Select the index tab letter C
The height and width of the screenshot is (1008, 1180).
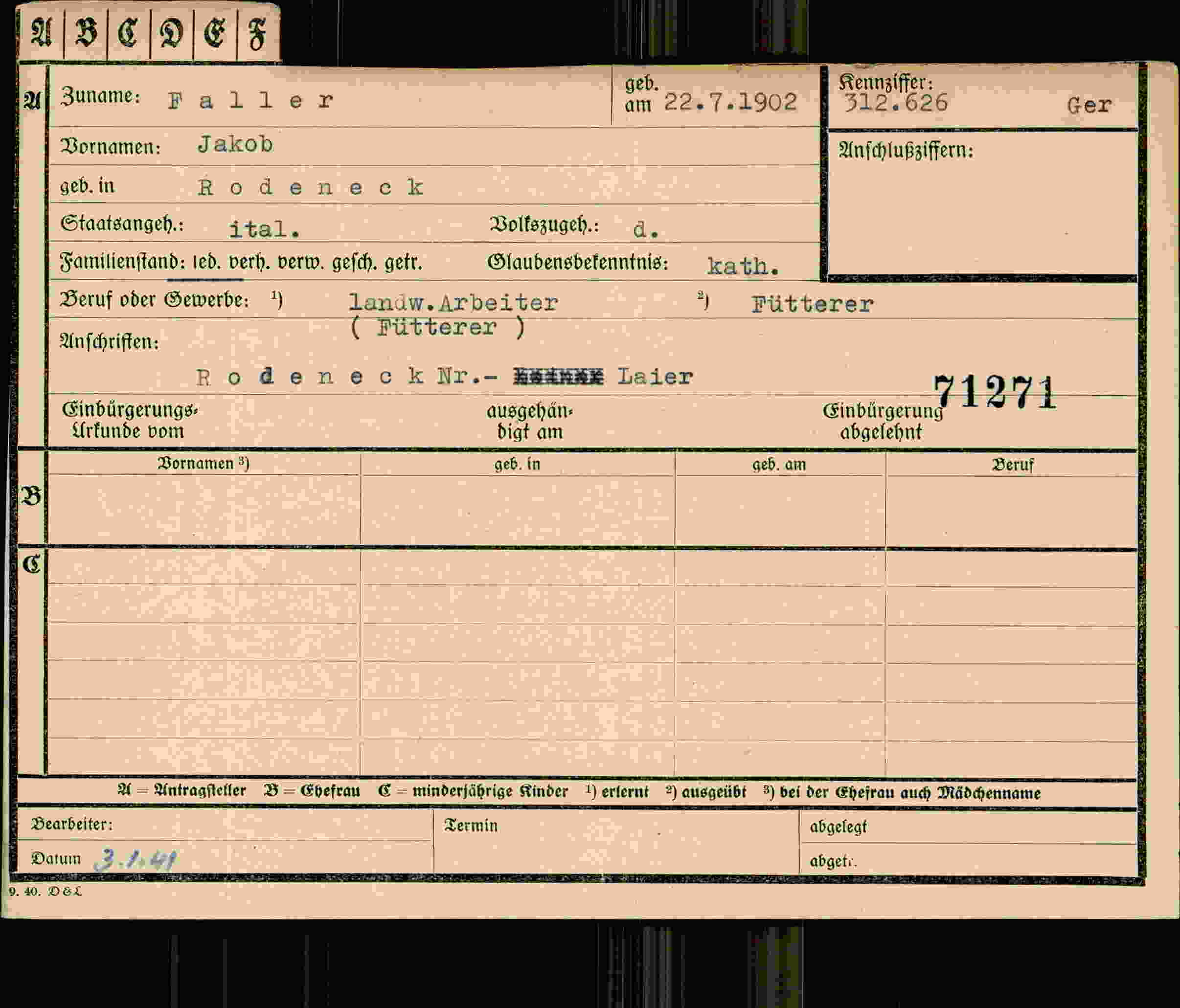coord(128,32)
